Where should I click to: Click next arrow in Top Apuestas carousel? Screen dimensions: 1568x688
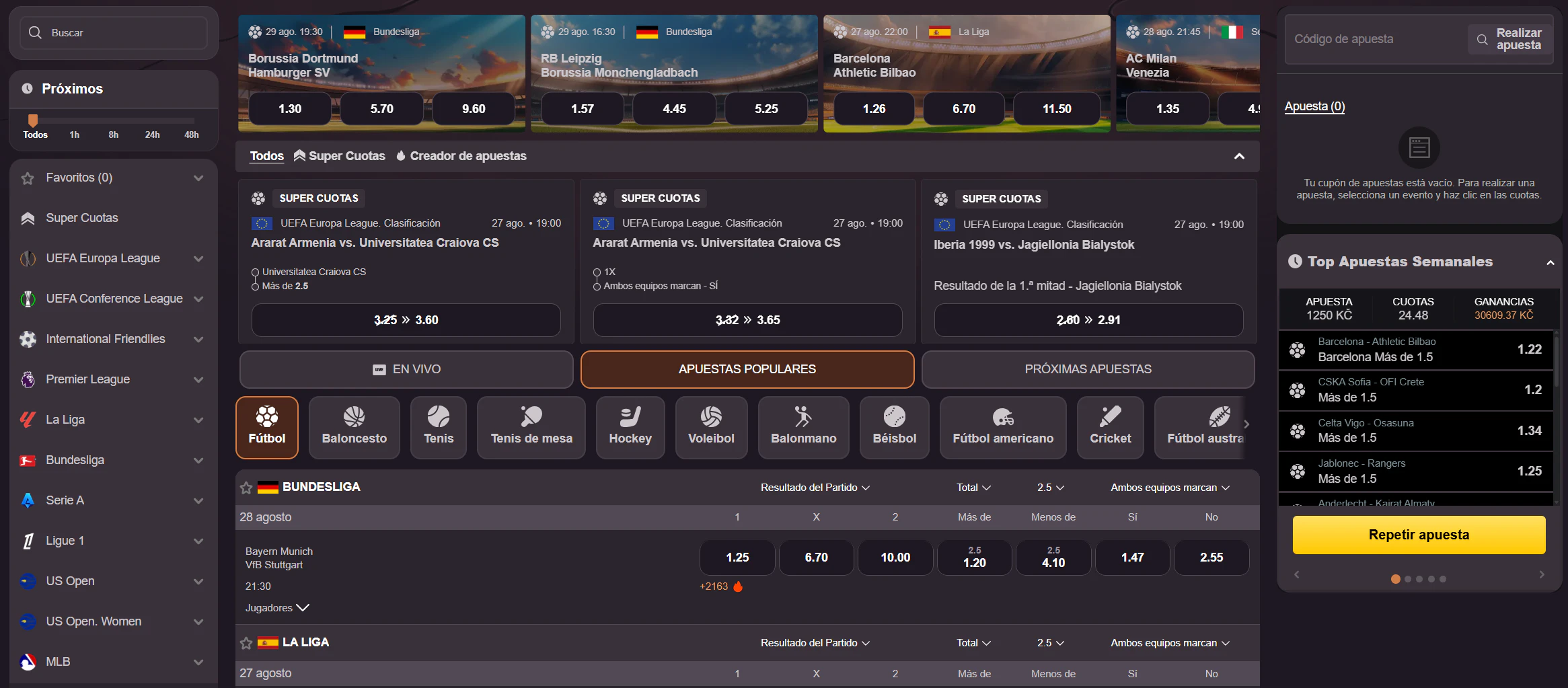1542,574
